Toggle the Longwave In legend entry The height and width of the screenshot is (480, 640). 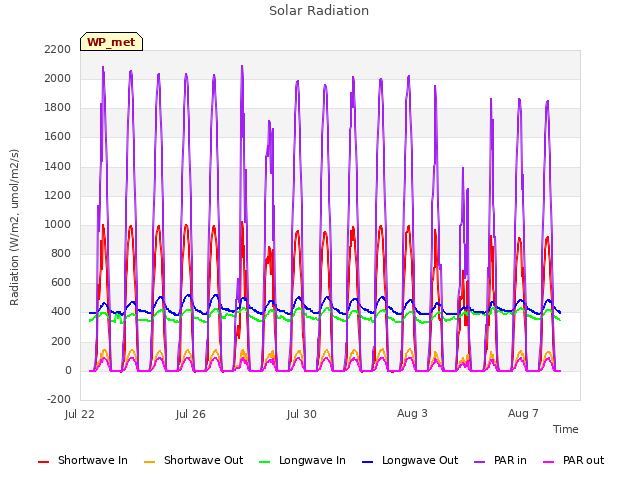(x=302, y=460)
